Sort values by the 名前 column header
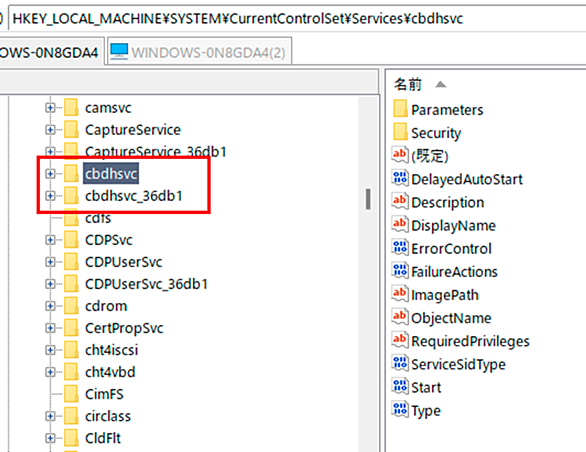The height and width of the screenshot is (452, 586). tap(408, 84)
